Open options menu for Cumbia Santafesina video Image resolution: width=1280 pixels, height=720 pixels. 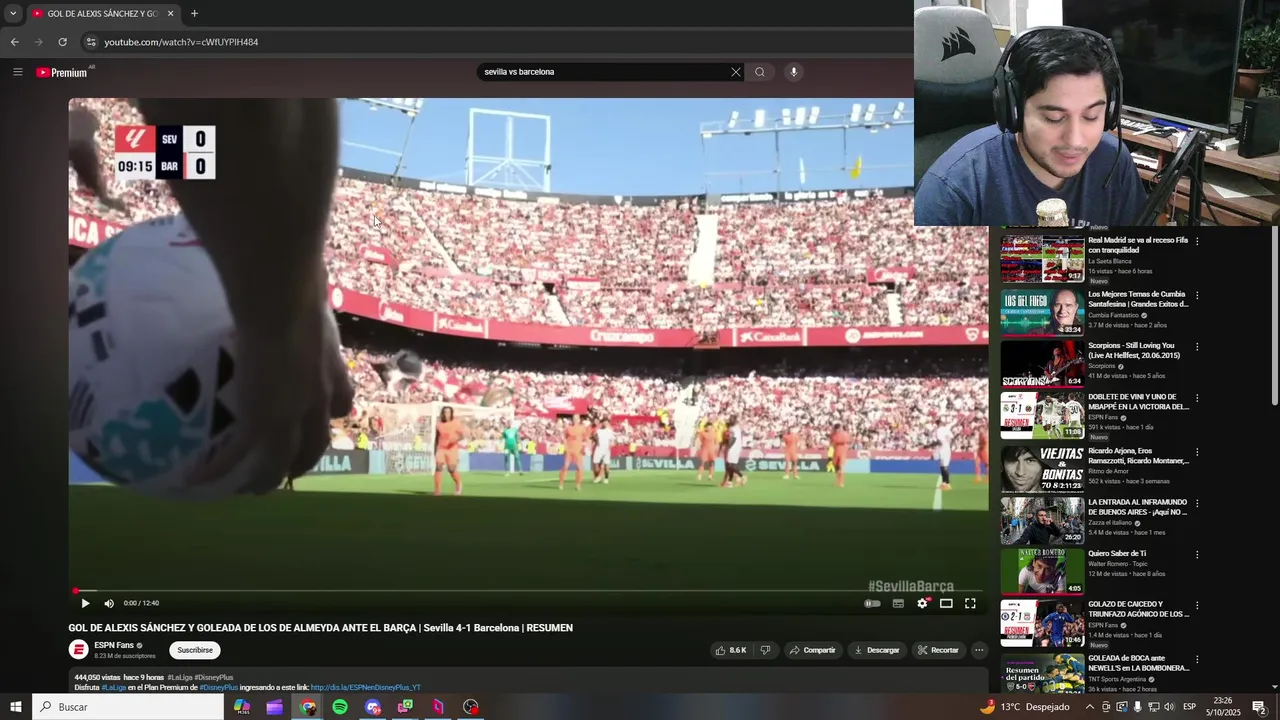[x=1197, y=296]
